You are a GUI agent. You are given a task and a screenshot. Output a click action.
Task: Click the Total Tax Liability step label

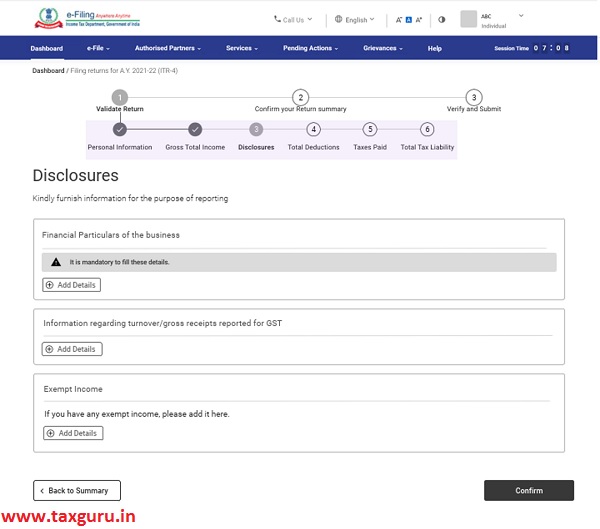click(x=427, y=147)
